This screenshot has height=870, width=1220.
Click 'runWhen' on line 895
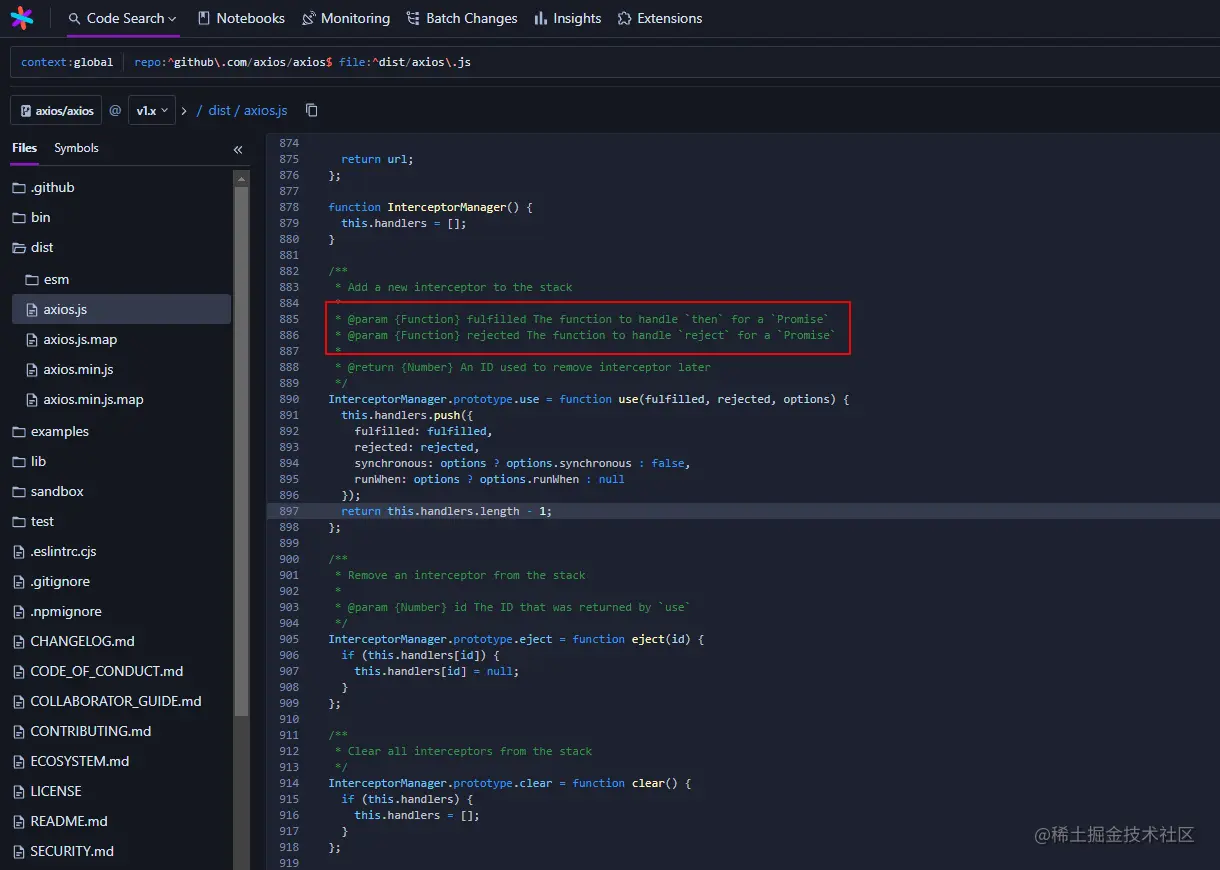pos(377,479)
